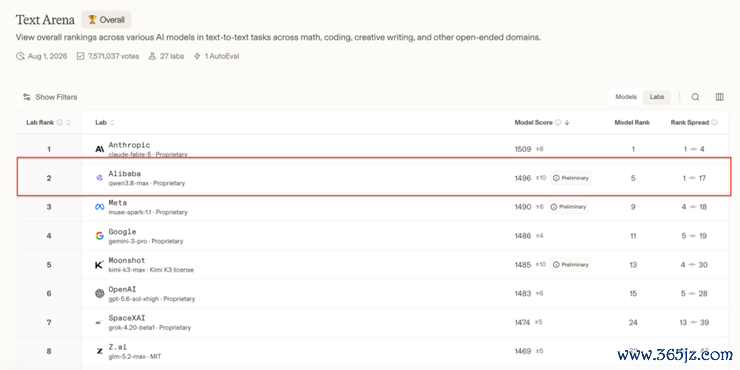The height and width of the screenshot is (370, 740).
Task: Open the column settings icon
Action: coord(719,97)
